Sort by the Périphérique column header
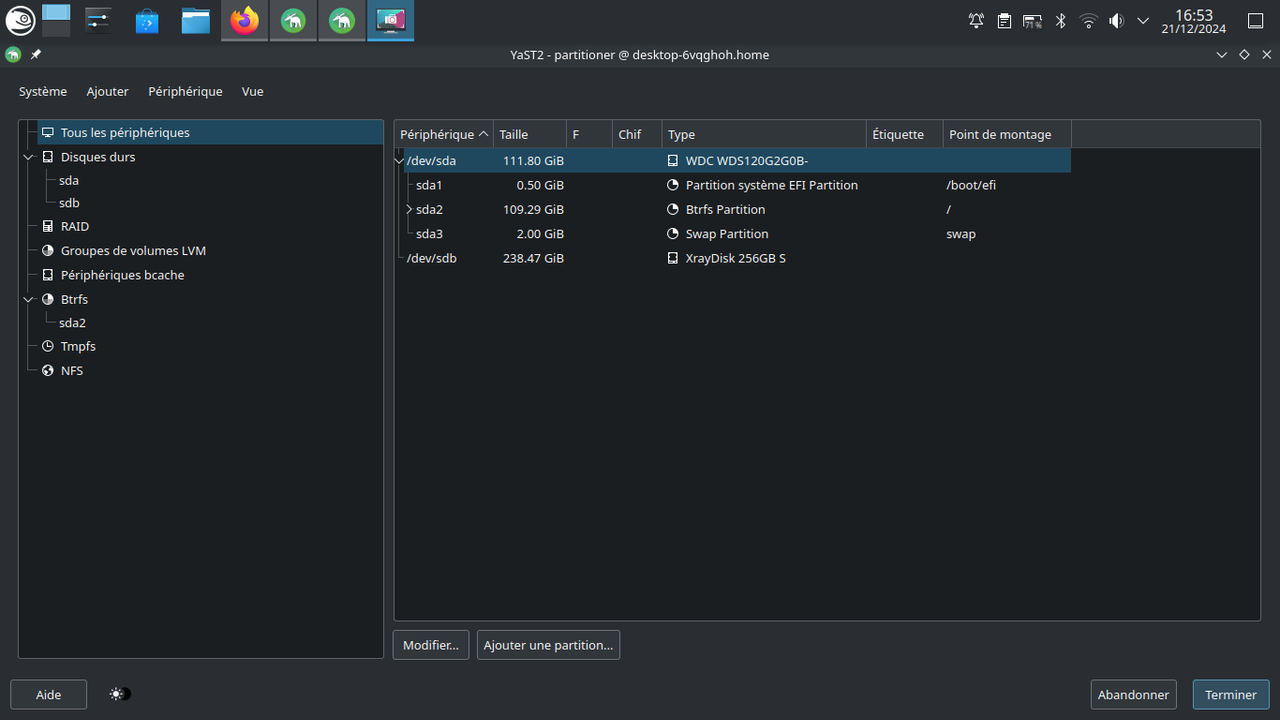 click(x=444, y=134)
